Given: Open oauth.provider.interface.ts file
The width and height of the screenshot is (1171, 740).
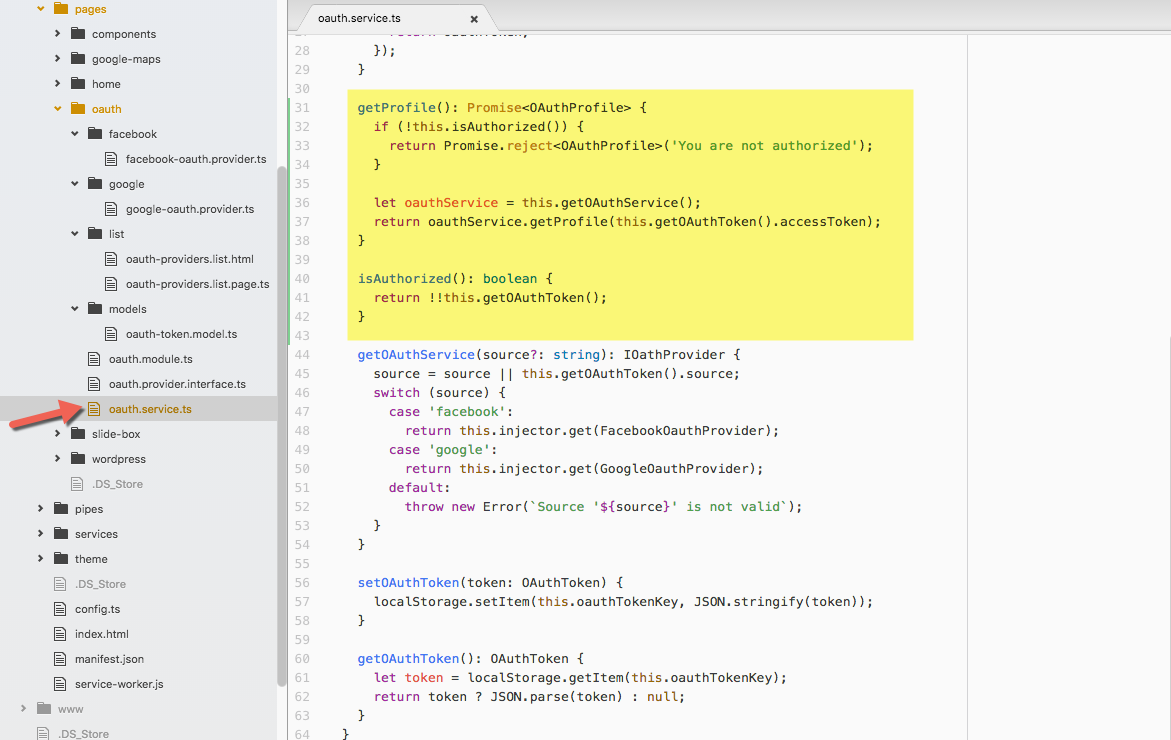Looking at the screenshot, I should click(x=177, y=384).
